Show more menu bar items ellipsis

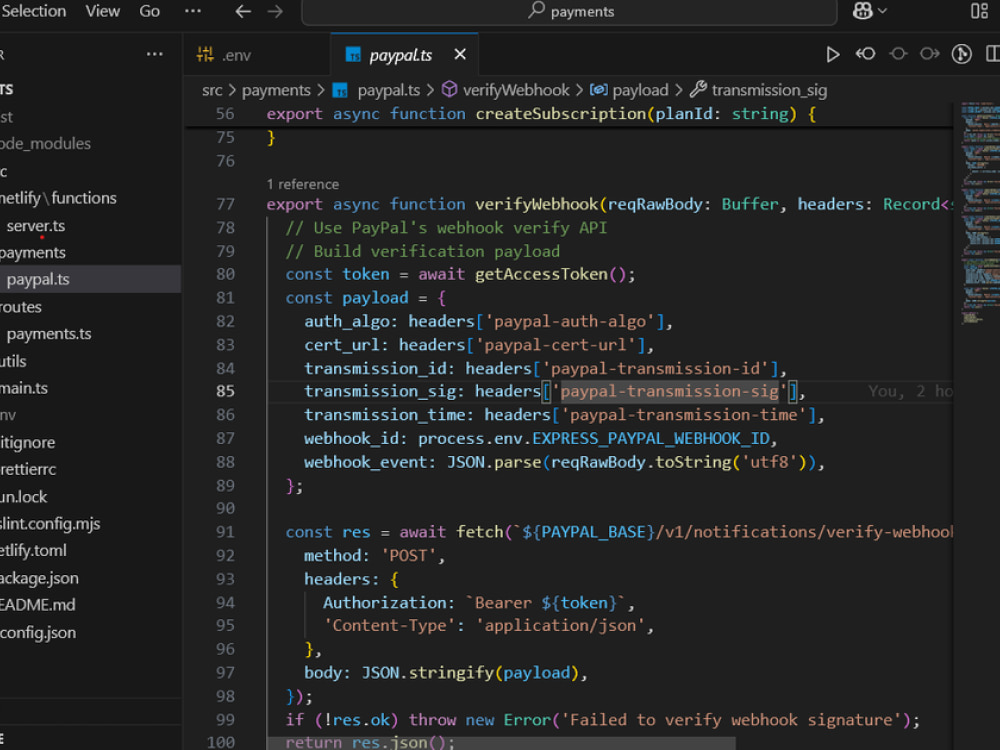tap(193, 11)
